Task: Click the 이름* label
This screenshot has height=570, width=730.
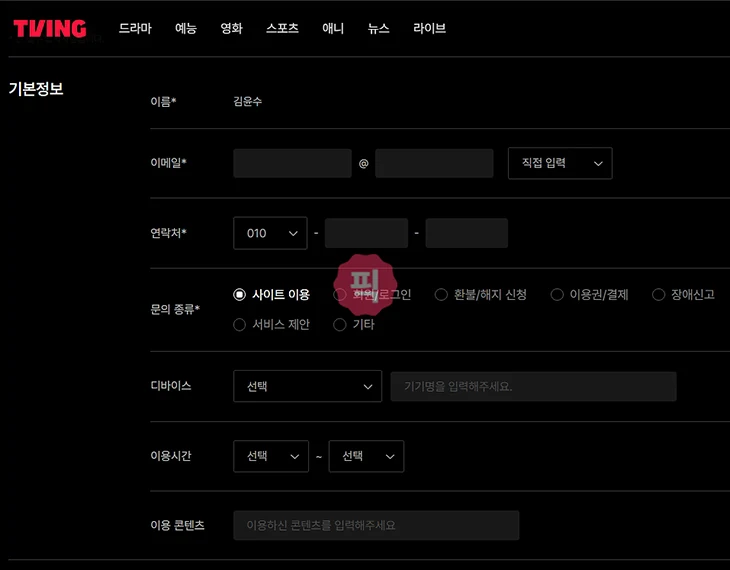Action: (163, 101)
